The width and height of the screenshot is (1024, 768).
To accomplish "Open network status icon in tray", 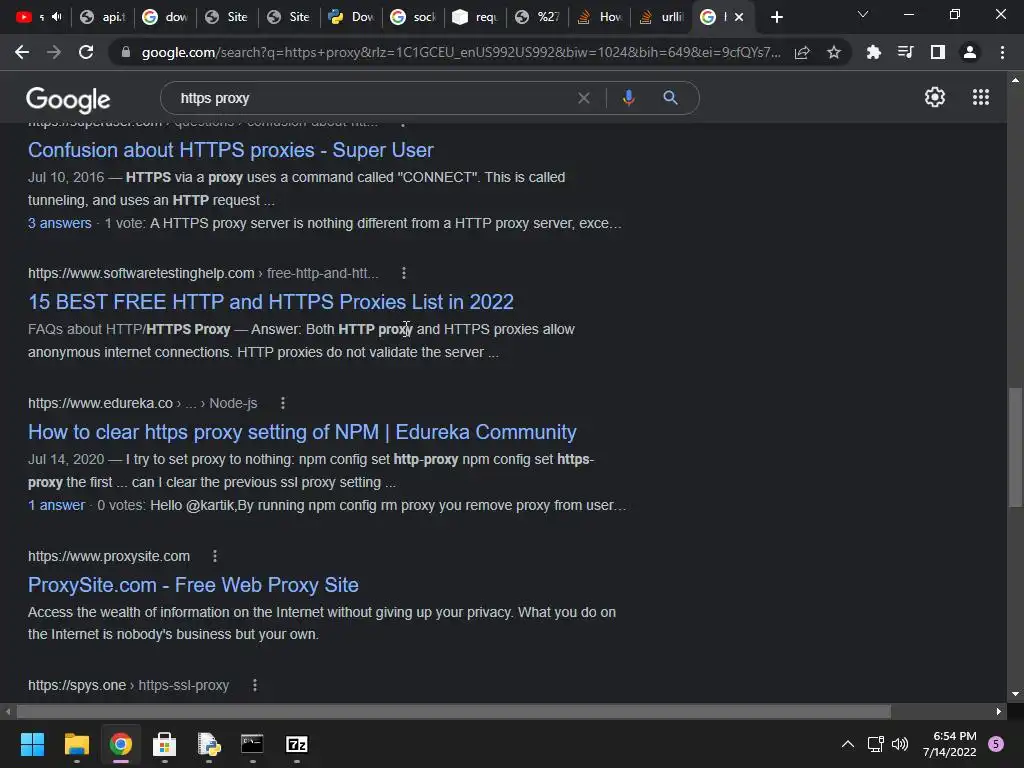I will click(x=875, y=744).
